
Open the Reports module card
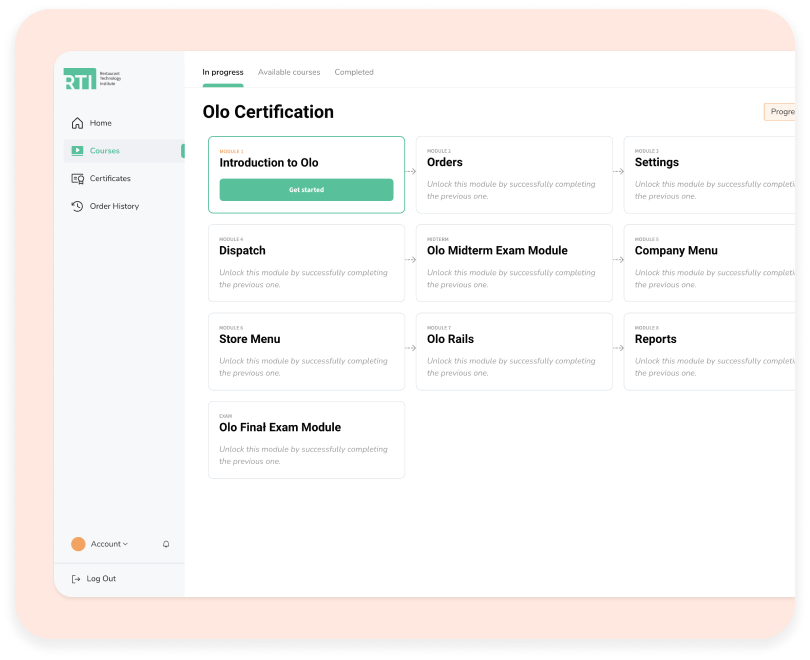coord(709,352)
